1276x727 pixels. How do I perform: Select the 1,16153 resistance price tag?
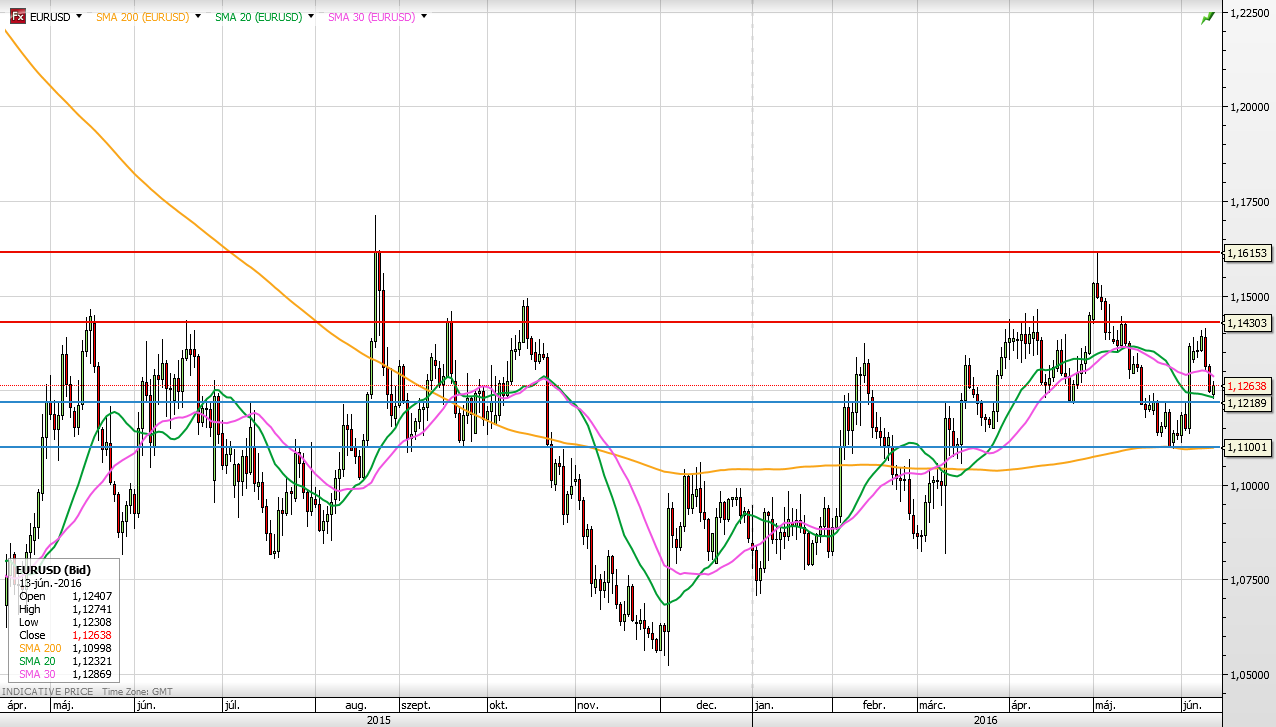click(x=1248, y=253)
